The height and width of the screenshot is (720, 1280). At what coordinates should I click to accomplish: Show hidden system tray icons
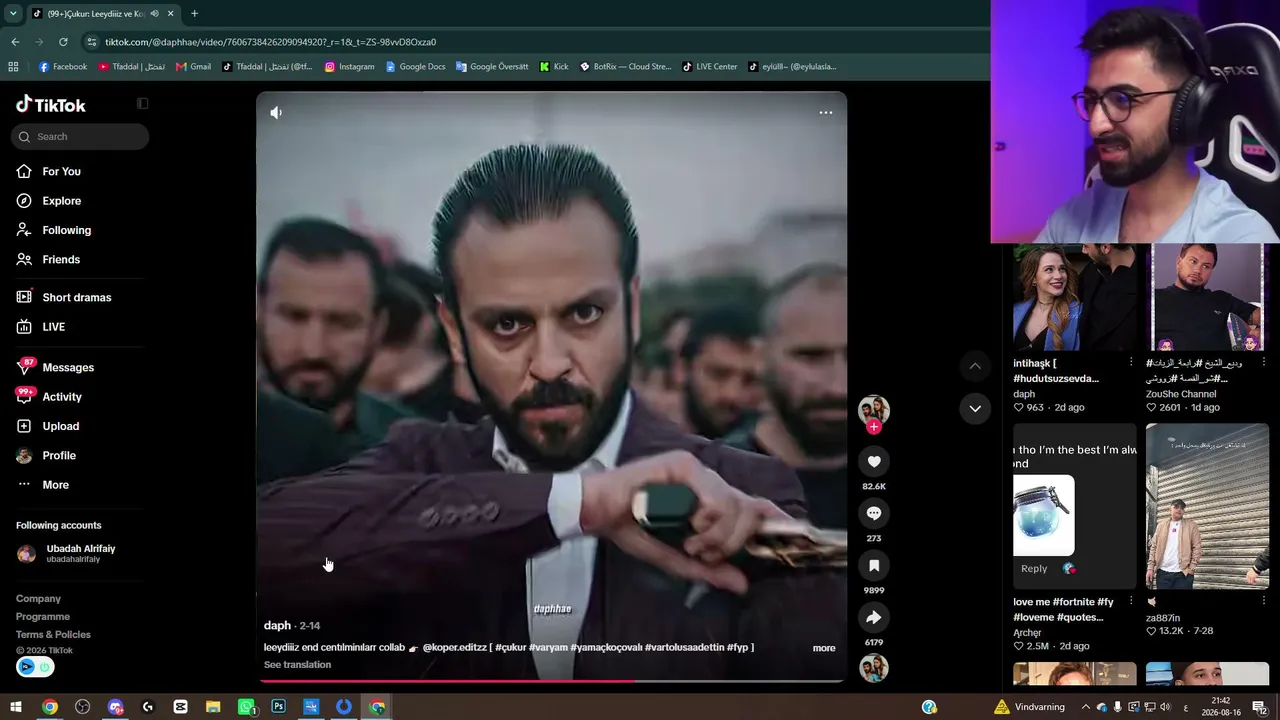pos(1085,707)
